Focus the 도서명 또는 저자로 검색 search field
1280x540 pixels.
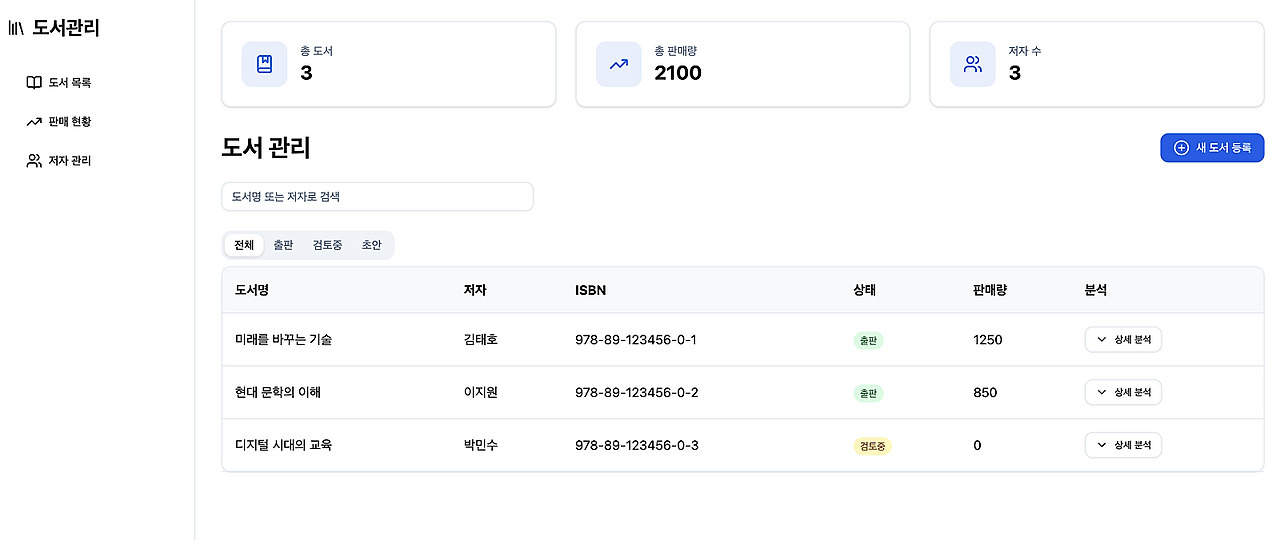coord(377,197)
